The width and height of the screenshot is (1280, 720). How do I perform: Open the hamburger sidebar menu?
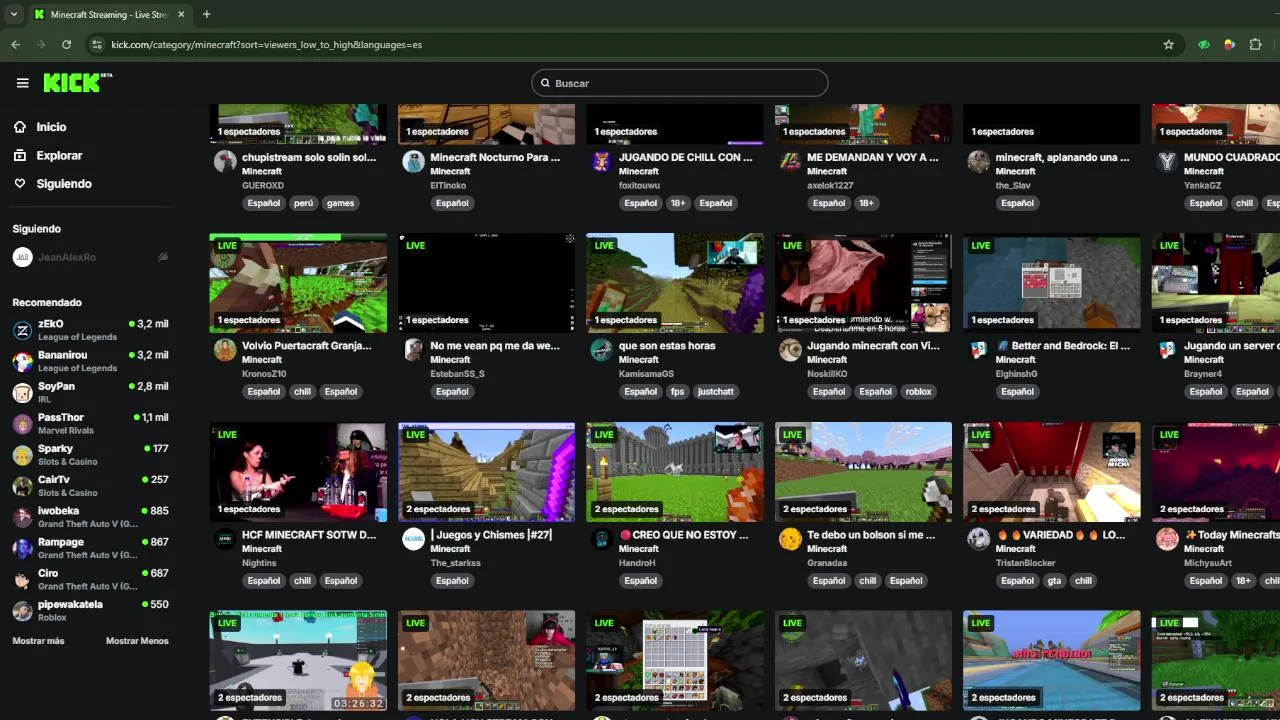[22, 83]
